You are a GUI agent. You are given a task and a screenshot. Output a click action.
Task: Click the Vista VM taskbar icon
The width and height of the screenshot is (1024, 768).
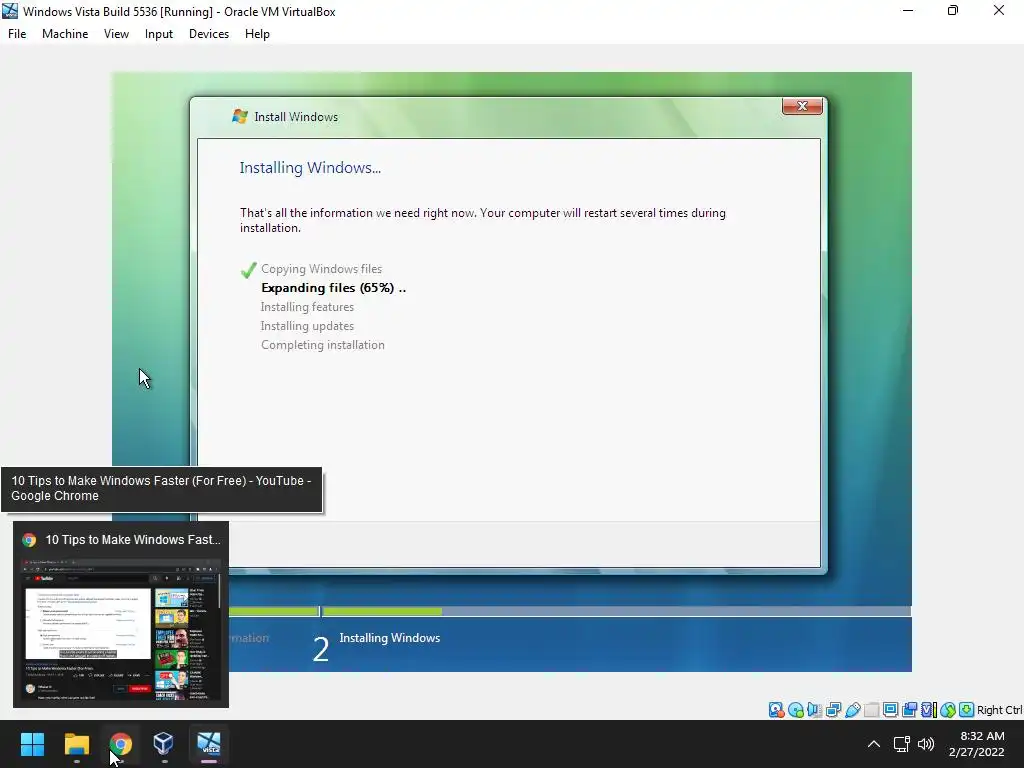tap(209, 744)
